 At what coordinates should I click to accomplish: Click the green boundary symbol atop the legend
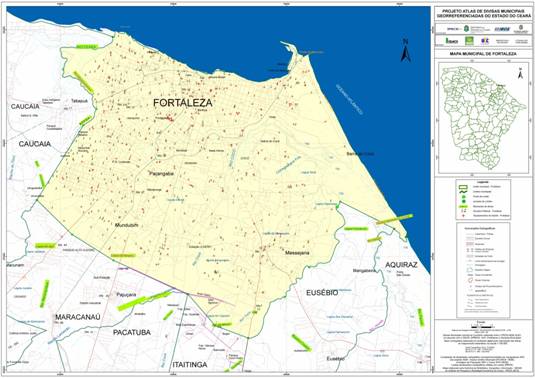(463, 187)
